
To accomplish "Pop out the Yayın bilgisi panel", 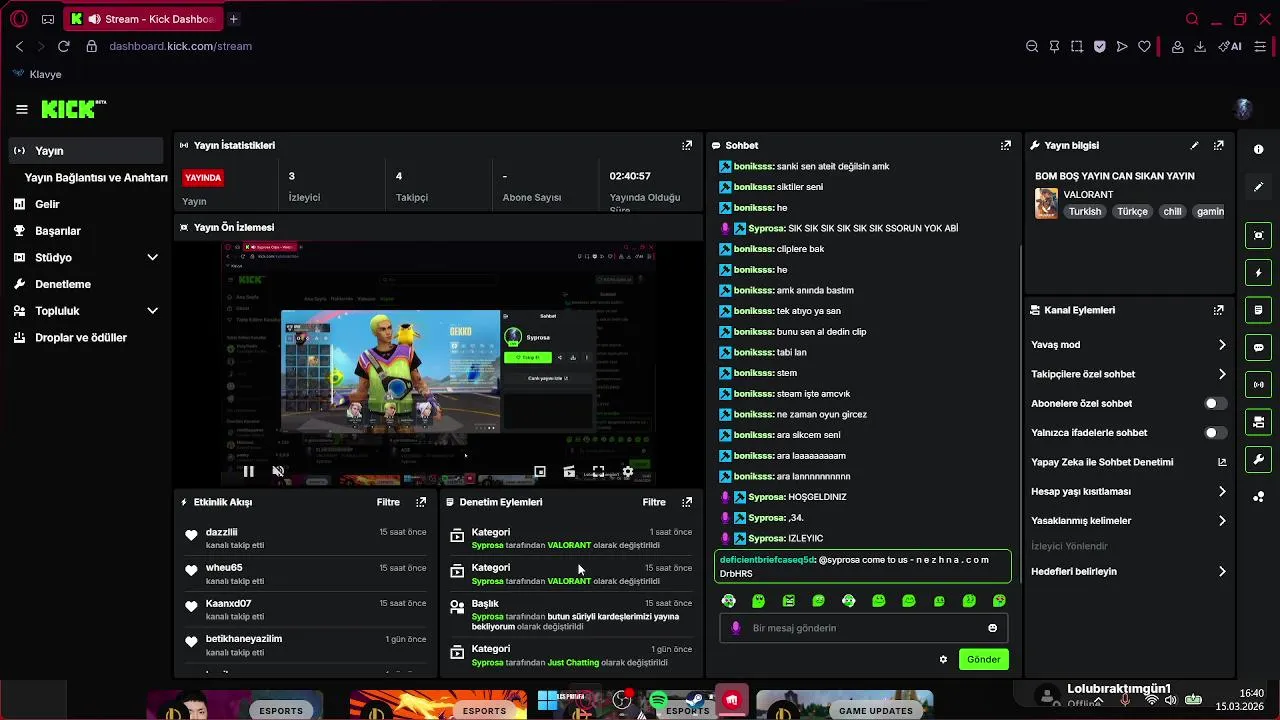I will [1218, 145].
